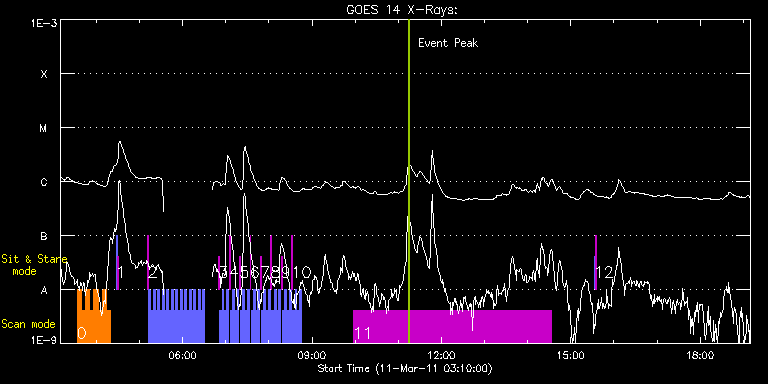Select the 12:00 time axis label
Image resolution: width=768 pixels, height=384 pixels.
(442, 354)
